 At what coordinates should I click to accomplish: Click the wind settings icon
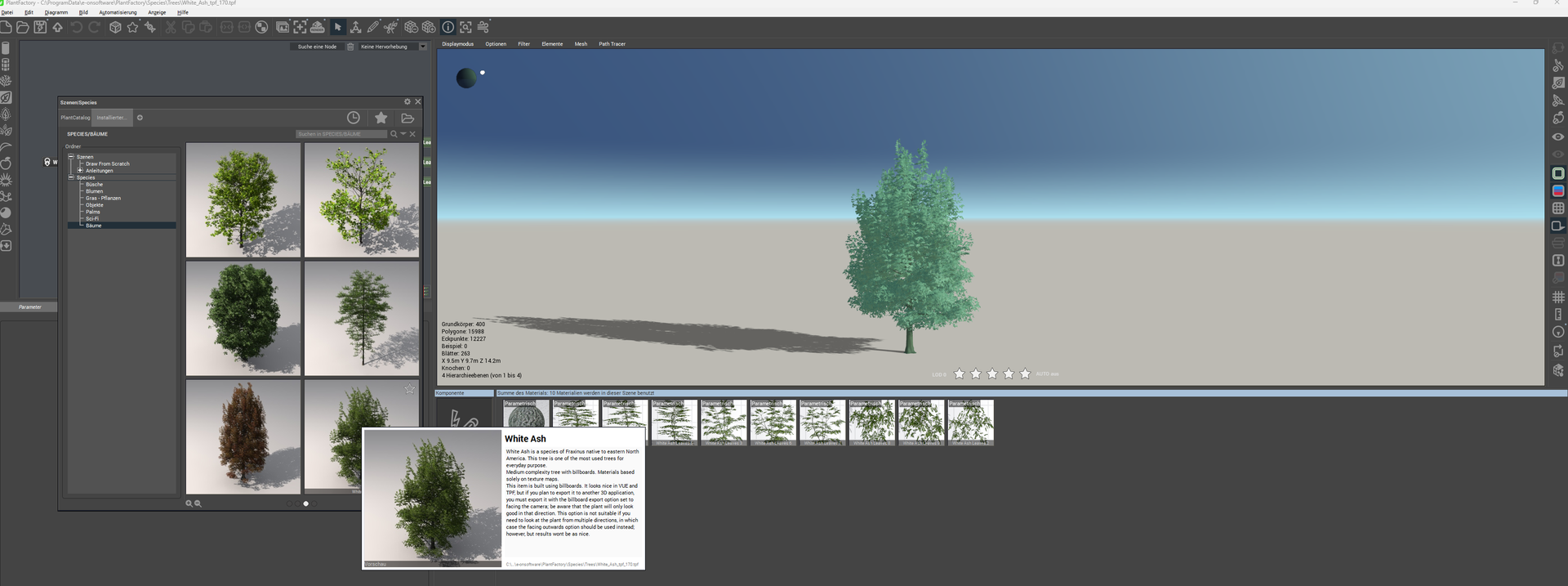point(483,28)
